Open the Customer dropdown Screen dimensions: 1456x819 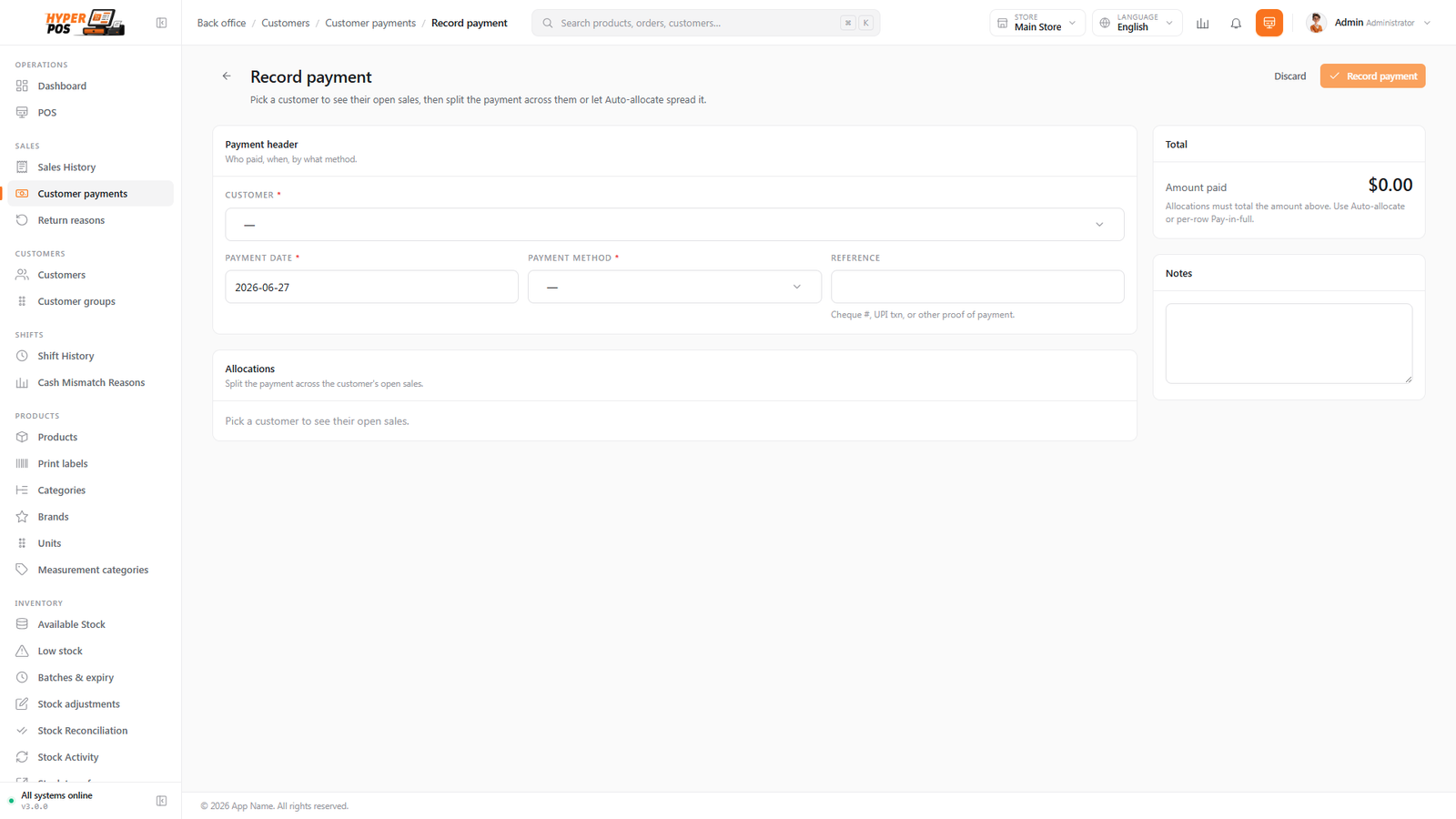[674, 225]
